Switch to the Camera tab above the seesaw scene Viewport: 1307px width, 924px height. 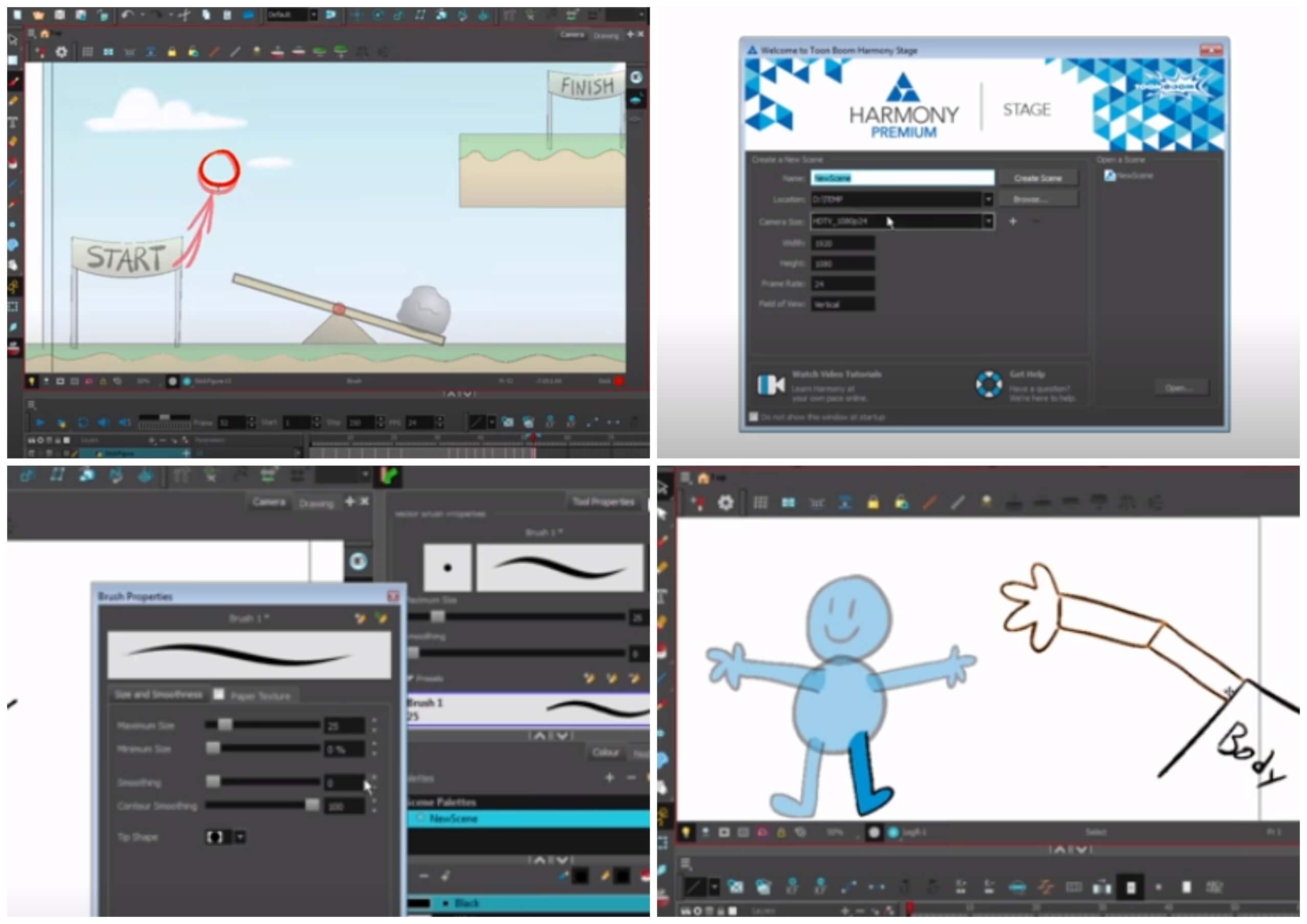[x=572, y=35]
